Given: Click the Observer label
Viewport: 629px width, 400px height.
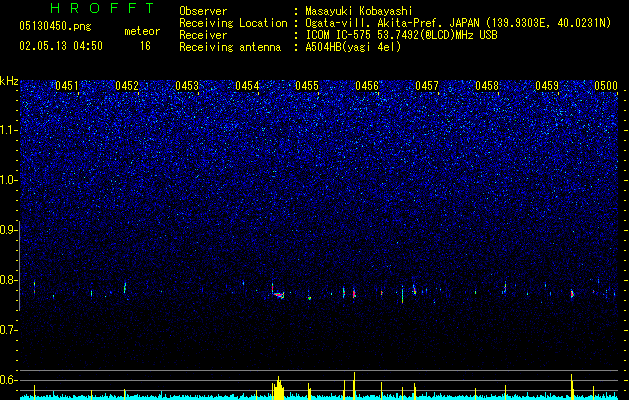Looking at the screenshot, I should [203, 11].
